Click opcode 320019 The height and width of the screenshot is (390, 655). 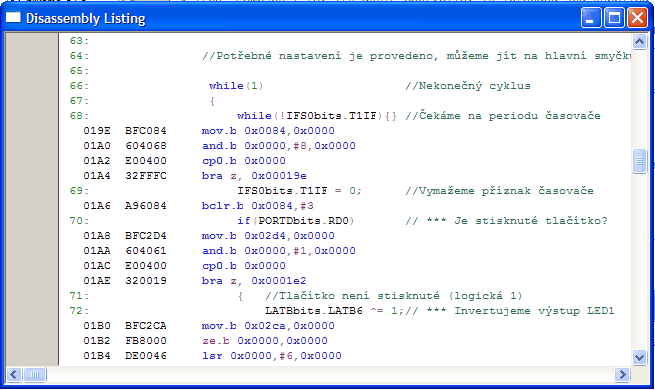point(146,281)
